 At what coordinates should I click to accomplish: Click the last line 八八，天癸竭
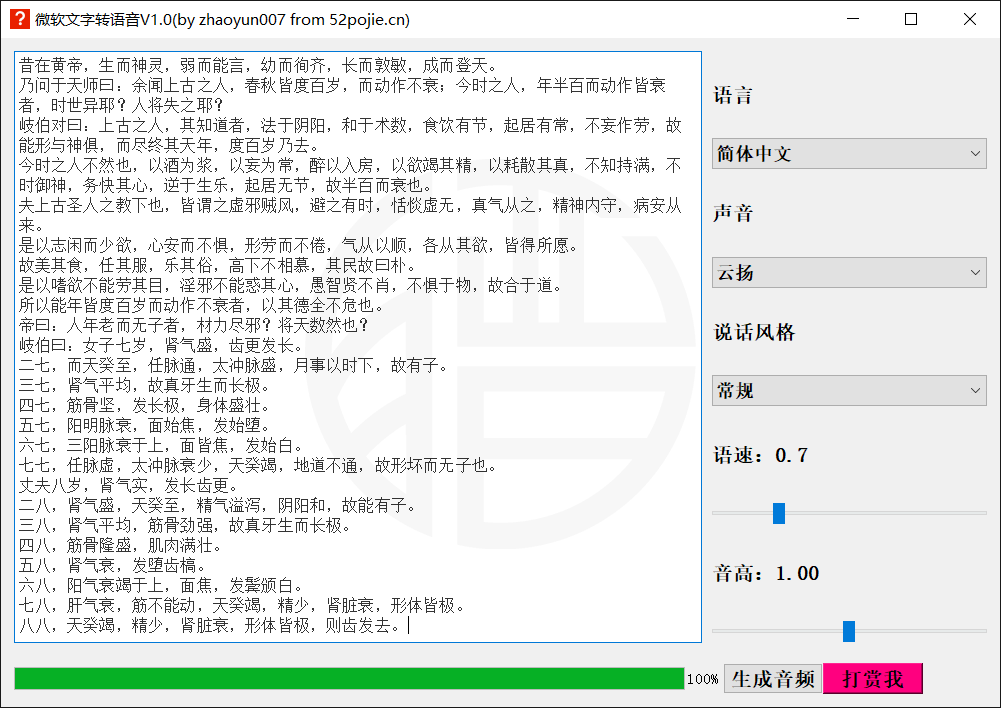(210, 625)
